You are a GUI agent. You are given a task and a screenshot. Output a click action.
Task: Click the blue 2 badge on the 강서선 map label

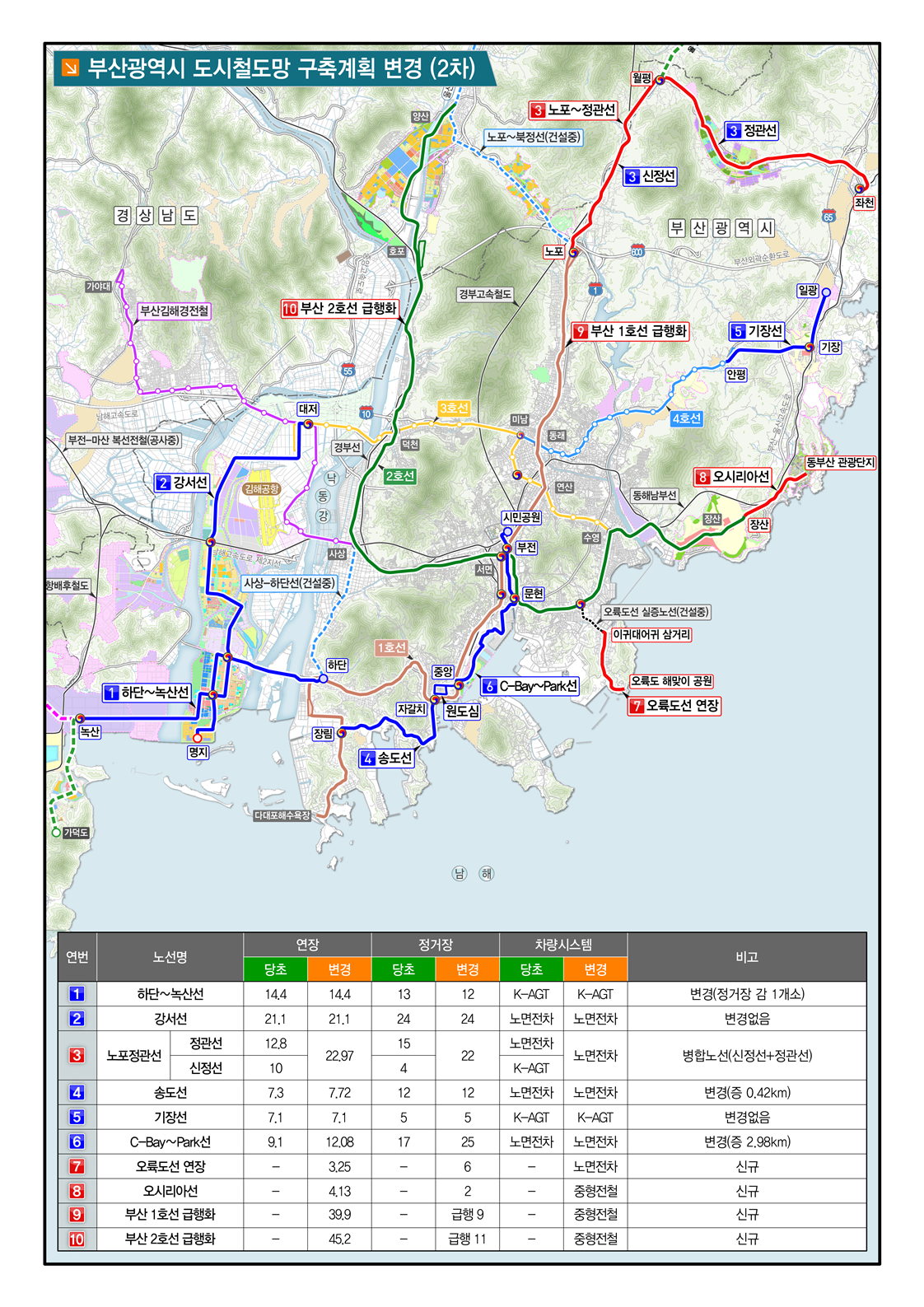pyautogui.click(x=163, y=483)
